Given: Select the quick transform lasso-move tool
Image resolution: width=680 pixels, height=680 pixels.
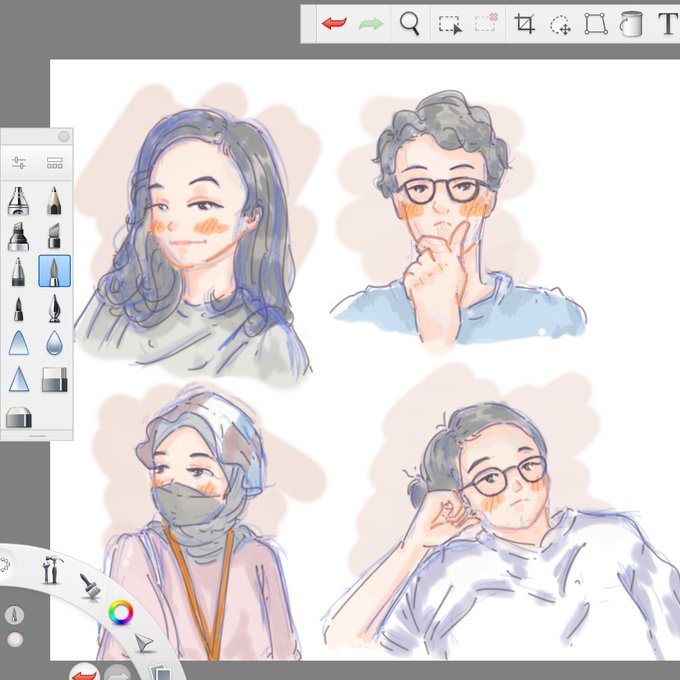Looking at the screenshot, I should pyautogui.click(x=560, y=24).
